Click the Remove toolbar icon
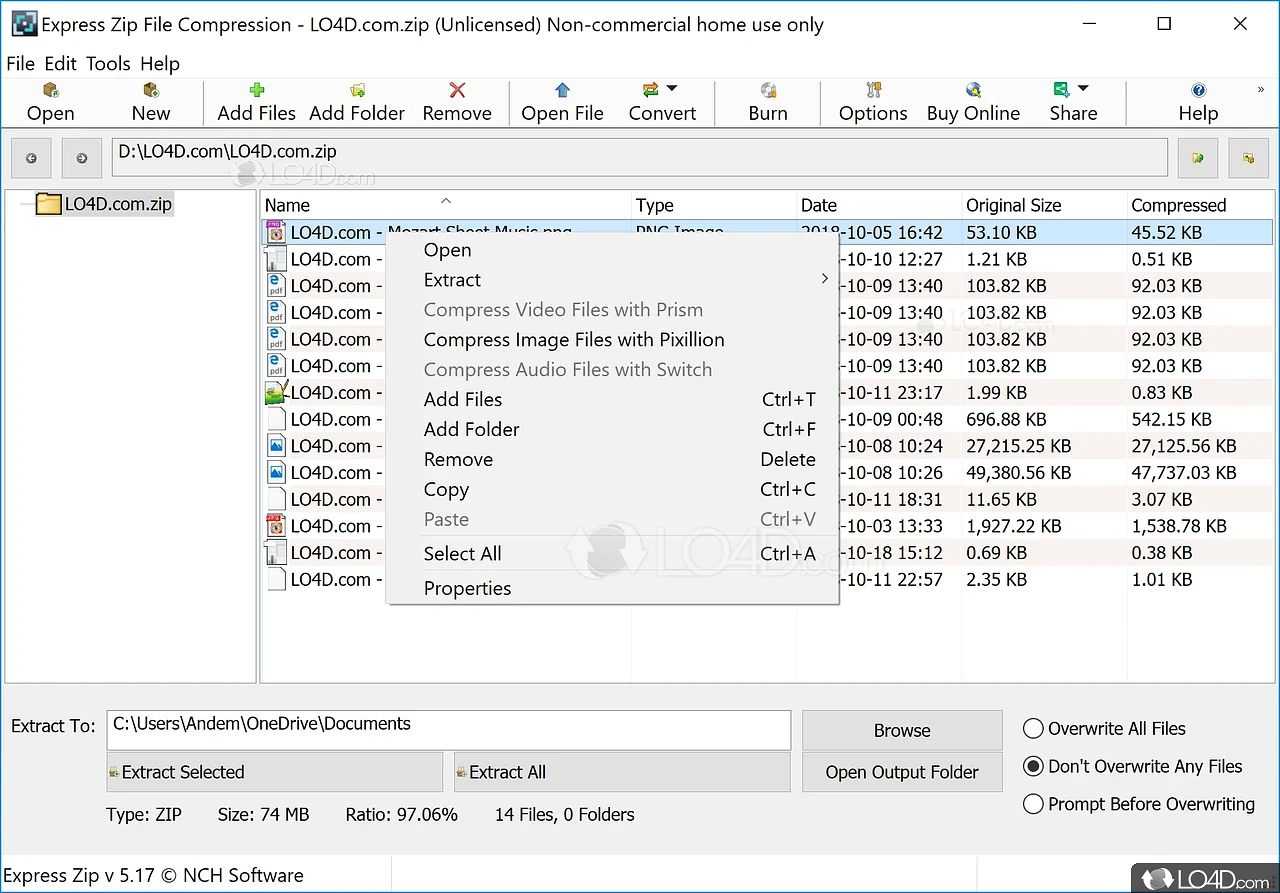1280x893 pixels. click(x=457, y=90)
